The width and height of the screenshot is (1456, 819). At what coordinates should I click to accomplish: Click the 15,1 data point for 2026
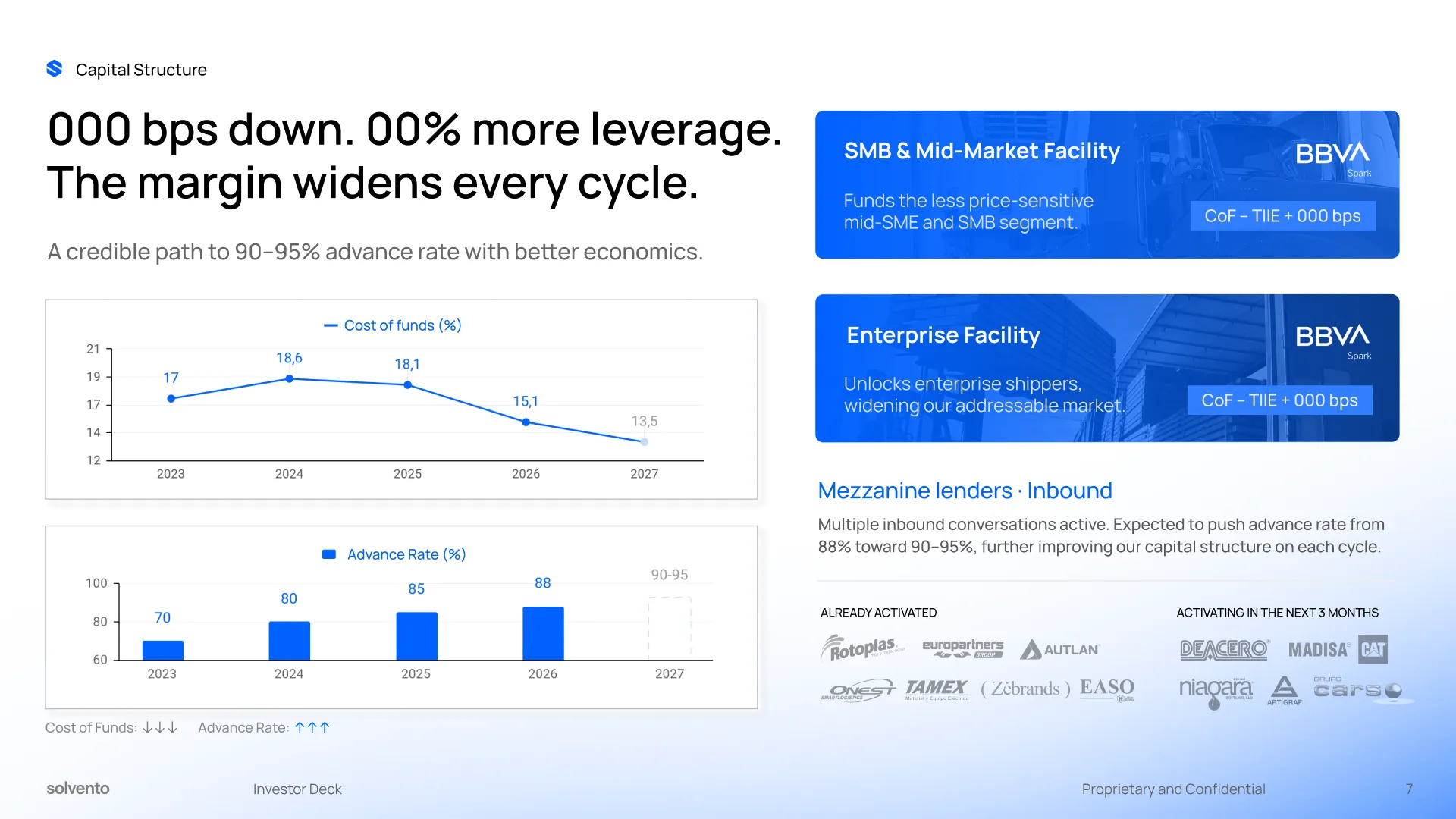526,422
